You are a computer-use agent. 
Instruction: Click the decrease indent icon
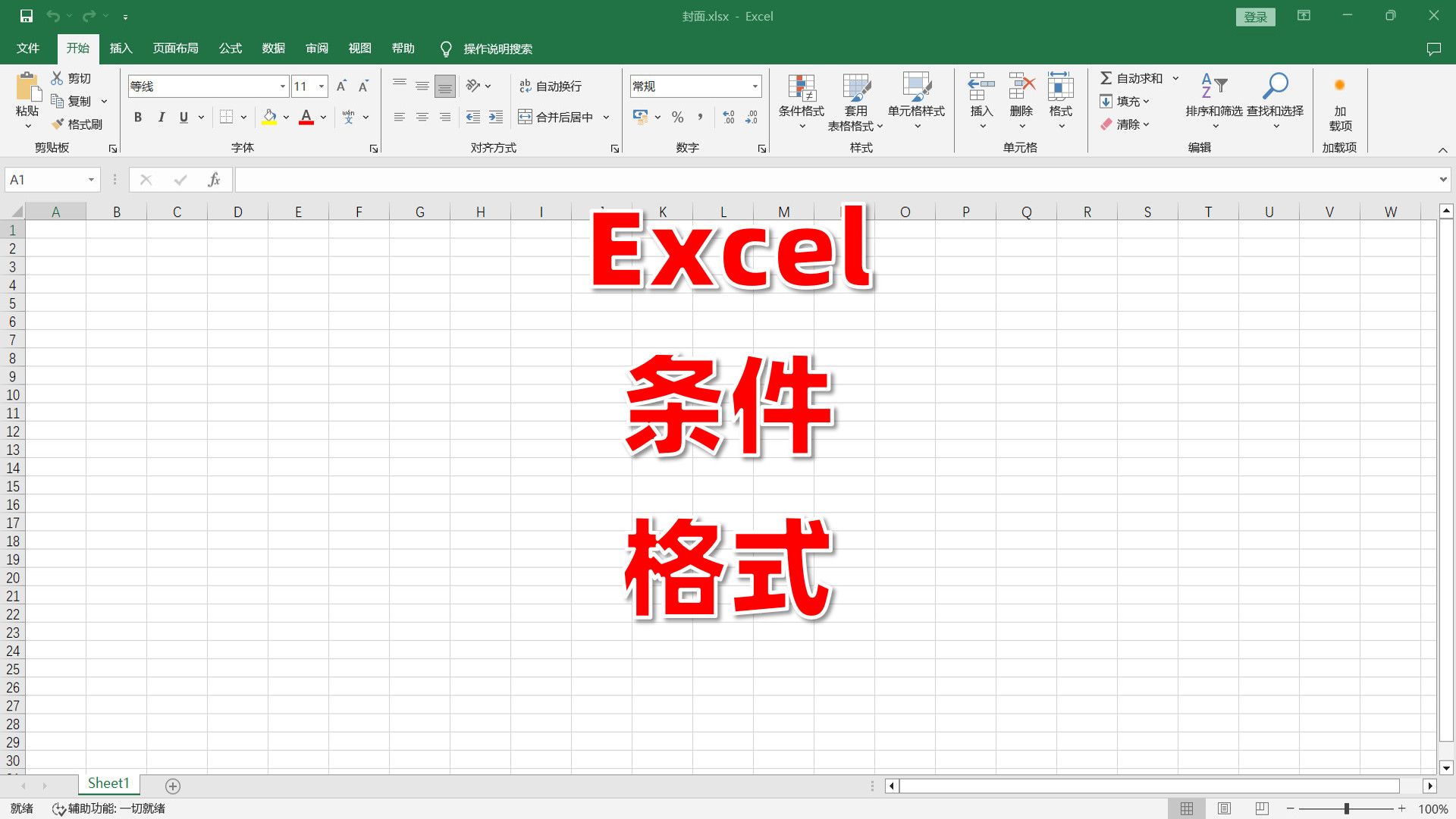click(473, 117)
